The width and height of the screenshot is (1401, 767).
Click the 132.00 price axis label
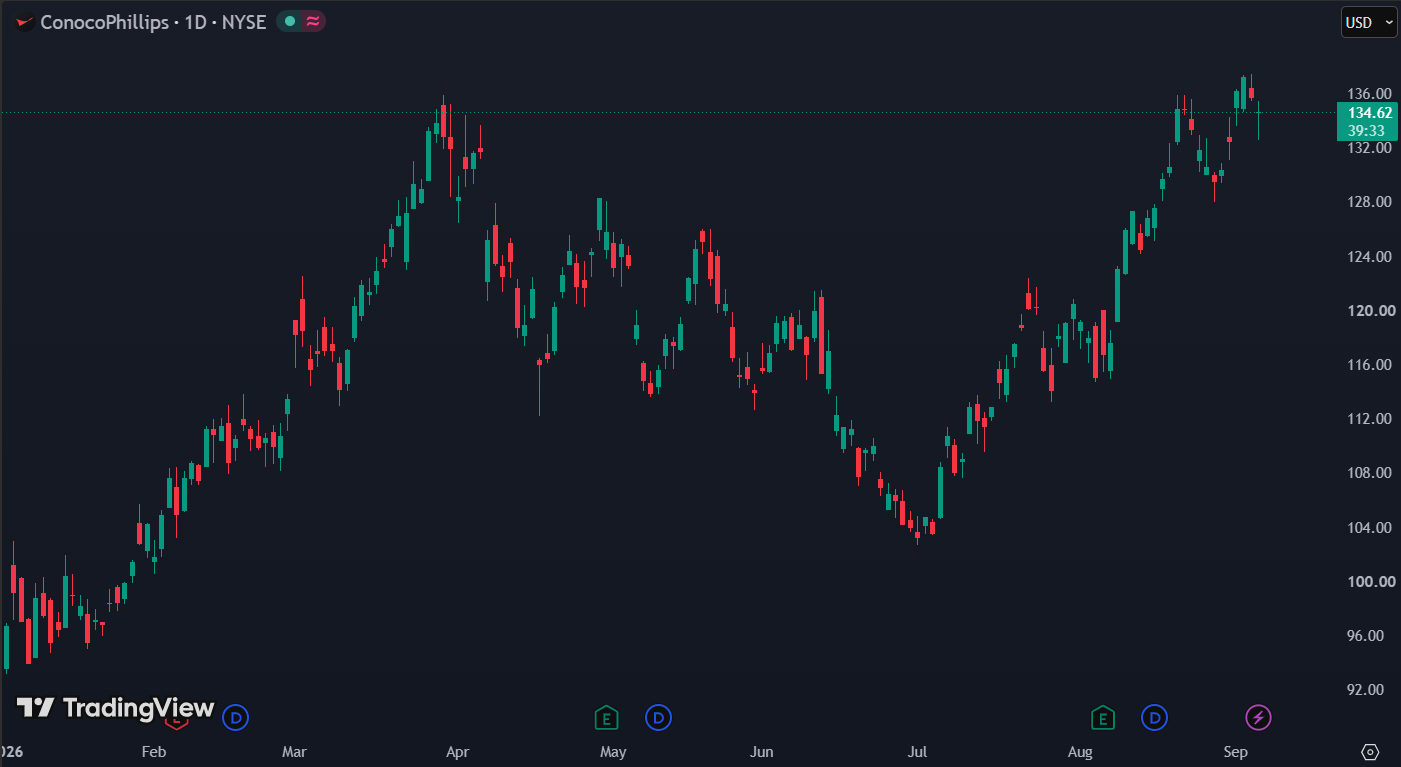[1370, 148]
